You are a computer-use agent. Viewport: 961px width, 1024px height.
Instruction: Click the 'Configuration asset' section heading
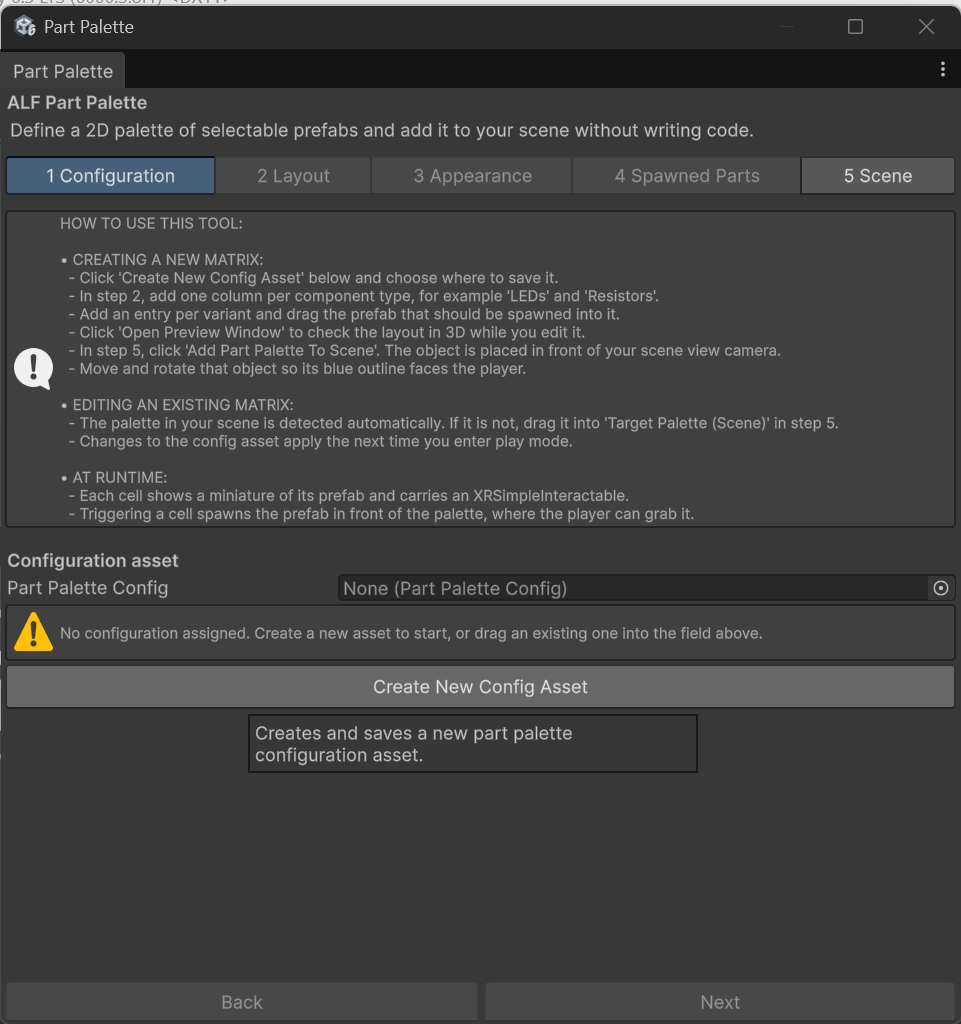click(93, 560)
